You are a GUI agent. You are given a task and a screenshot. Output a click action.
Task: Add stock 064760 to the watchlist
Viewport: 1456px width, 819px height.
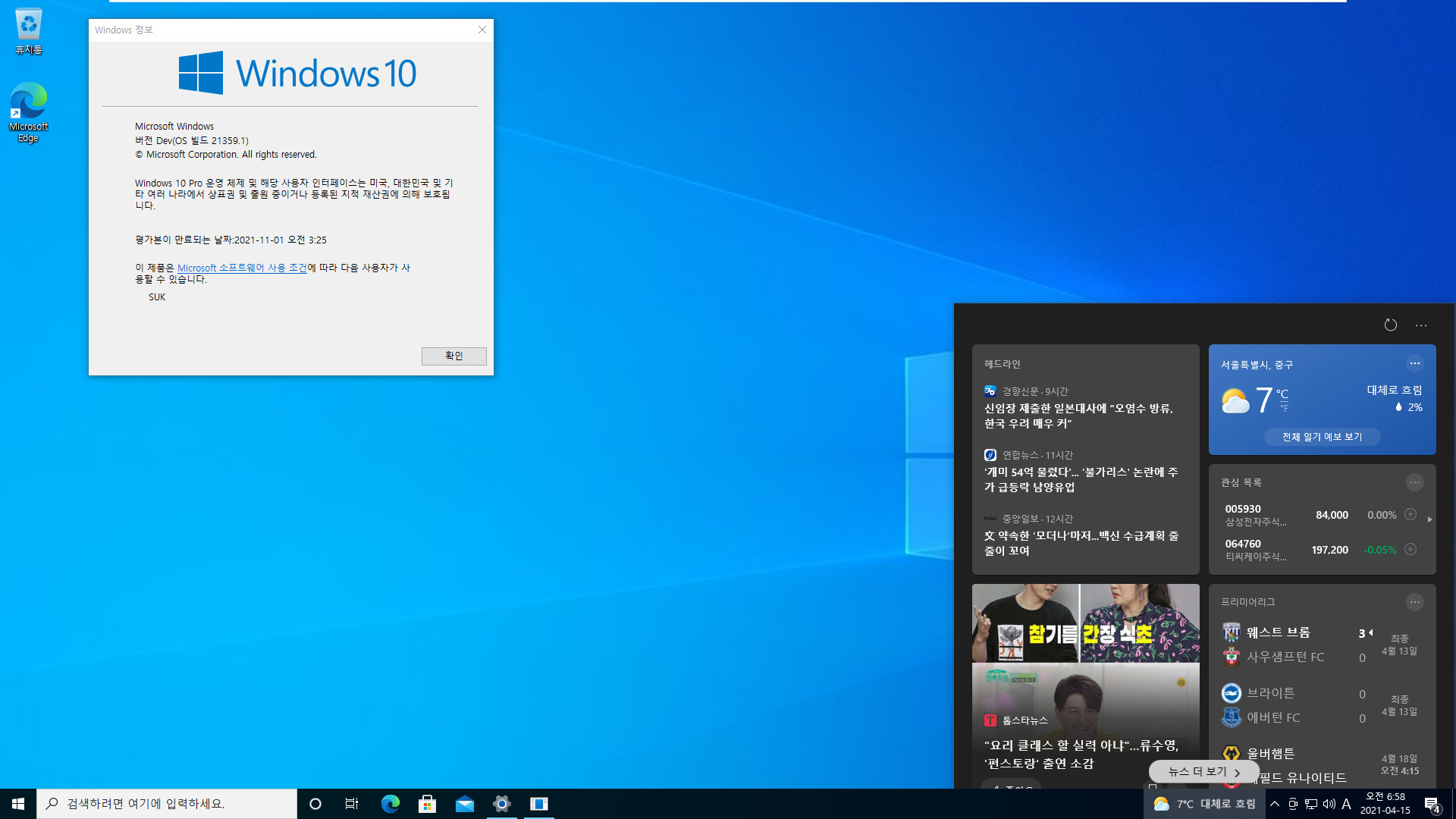click(1410, 549)
